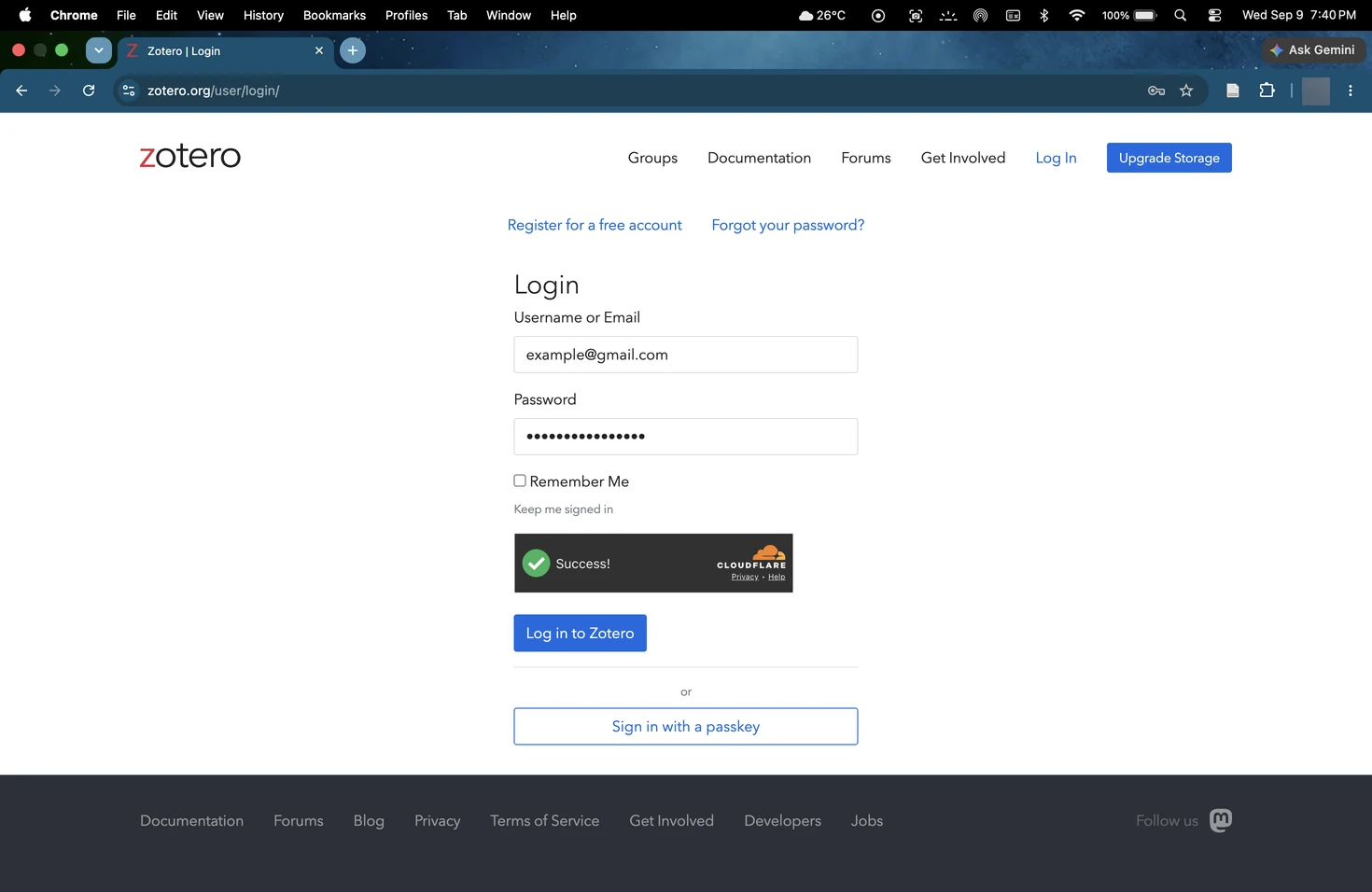Open the Cloudflare Help link

click(x=777, y=577)
